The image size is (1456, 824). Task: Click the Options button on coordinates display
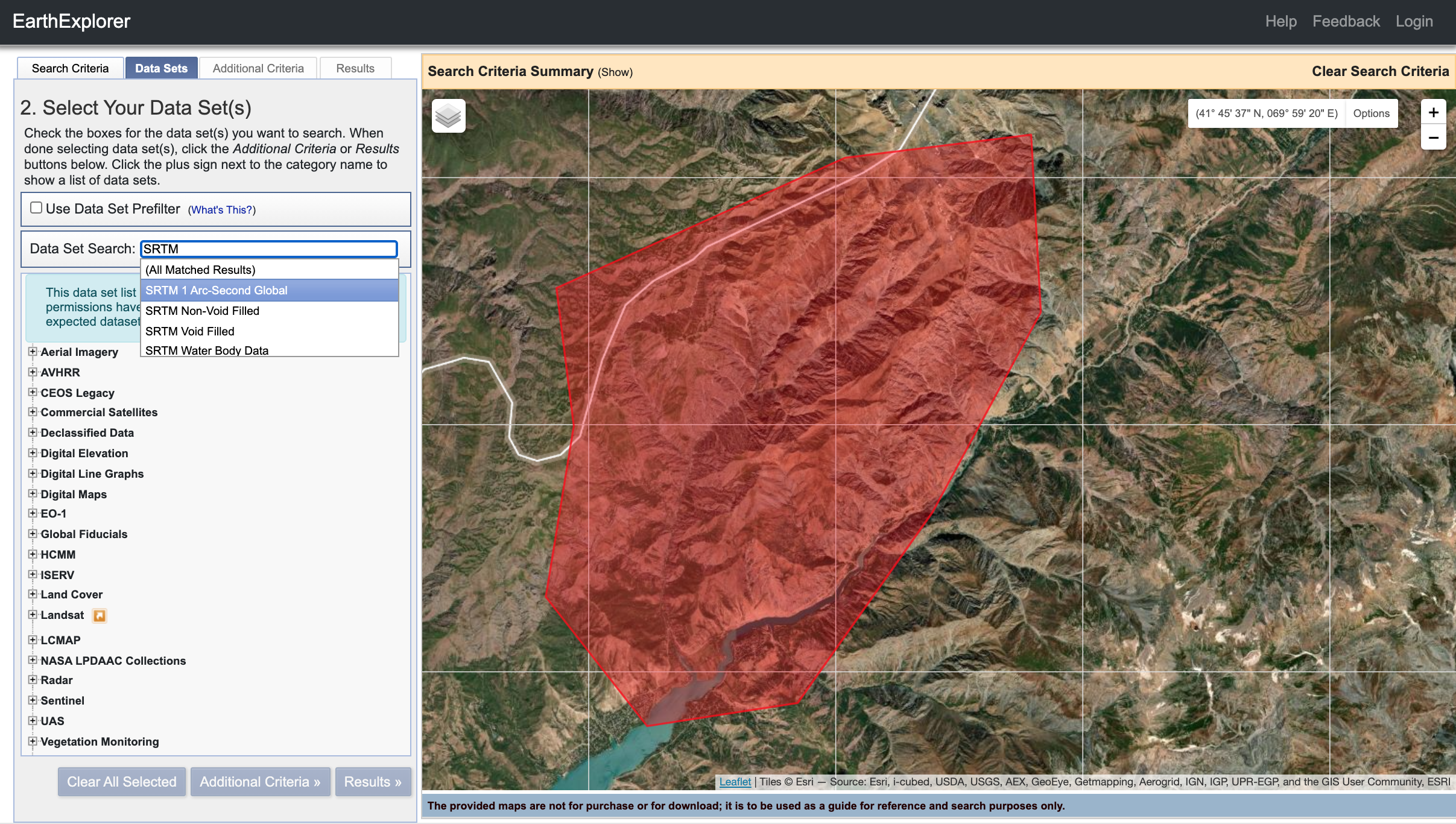1372,113
